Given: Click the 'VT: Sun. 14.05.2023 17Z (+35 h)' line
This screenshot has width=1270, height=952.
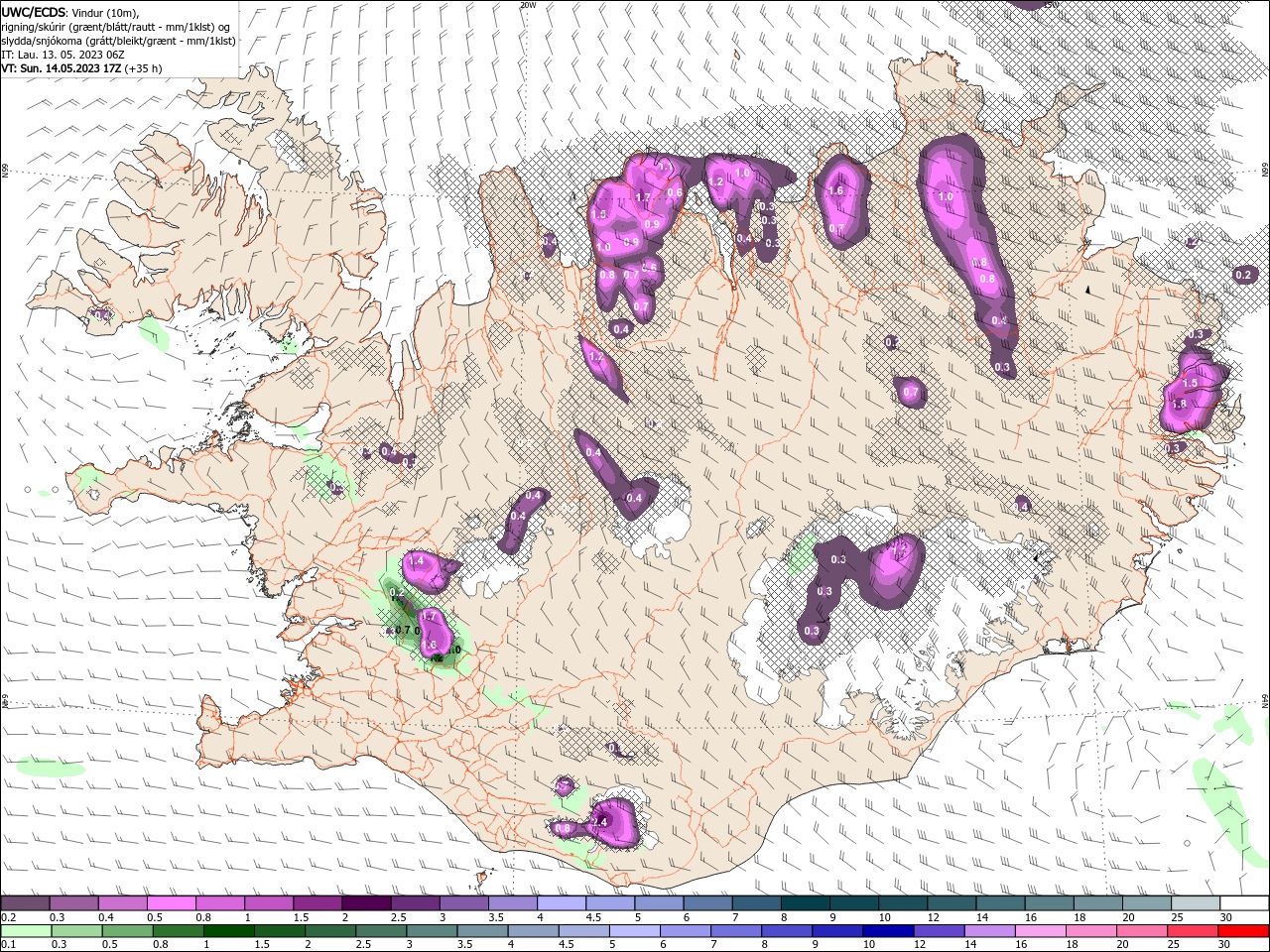Looking at the screenshot, I should click(81, 68).
